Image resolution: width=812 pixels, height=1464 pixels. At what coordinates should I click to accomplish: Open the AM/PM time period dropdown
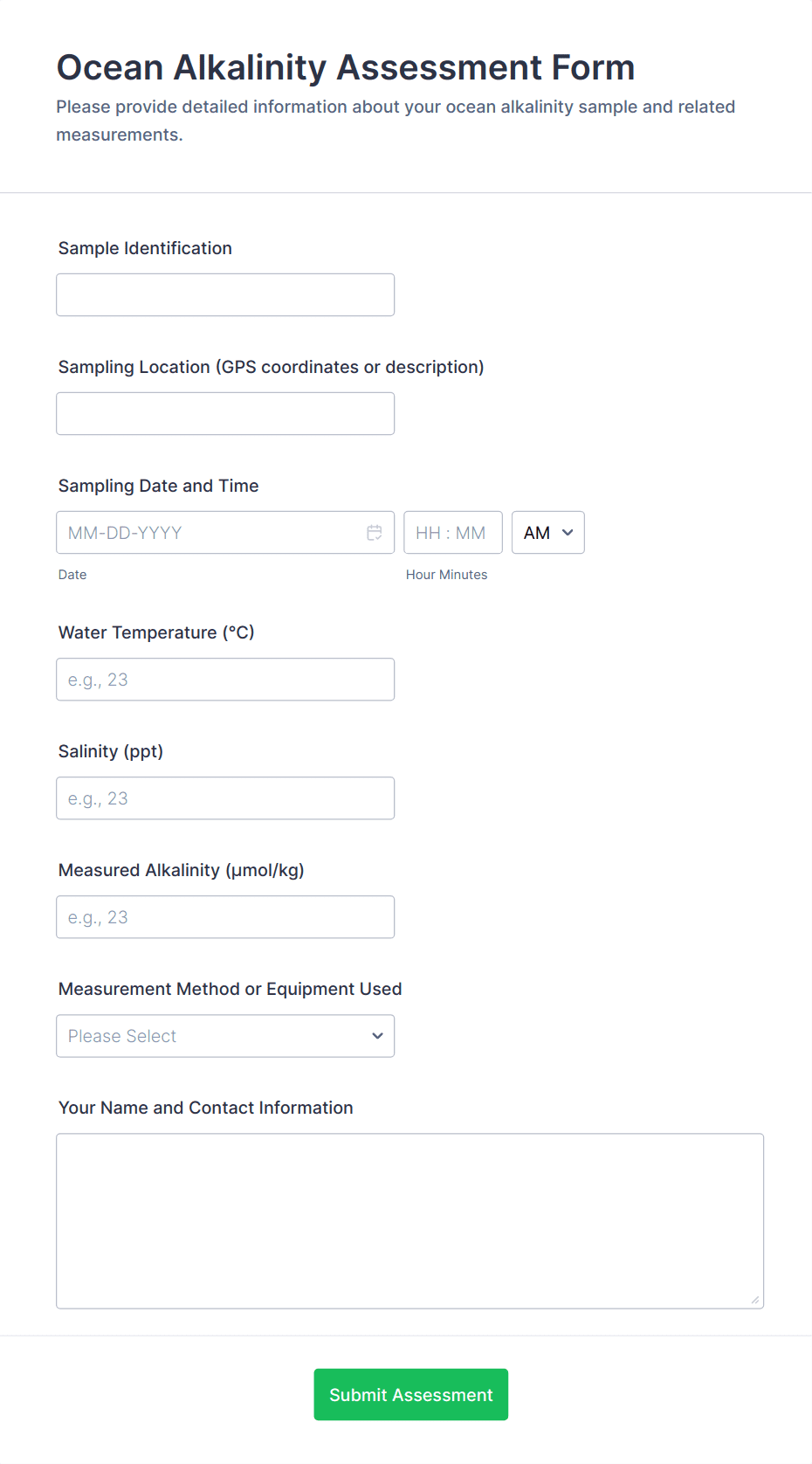tap(547, 533)
